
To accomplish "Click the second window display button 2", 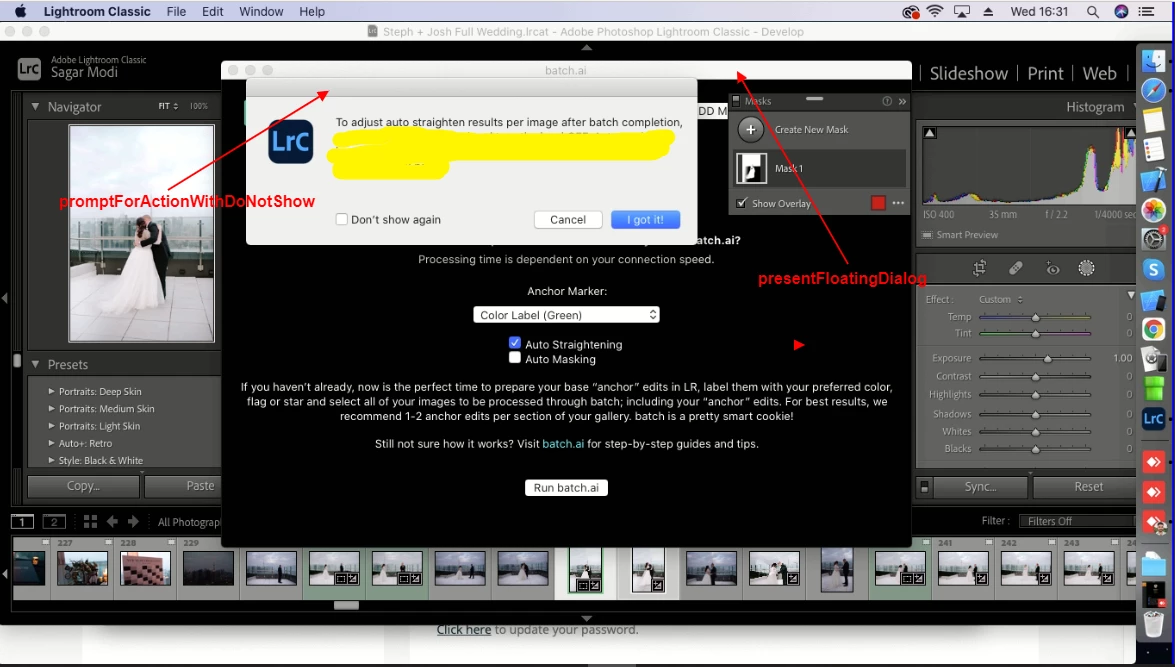I will coord(54,522).
